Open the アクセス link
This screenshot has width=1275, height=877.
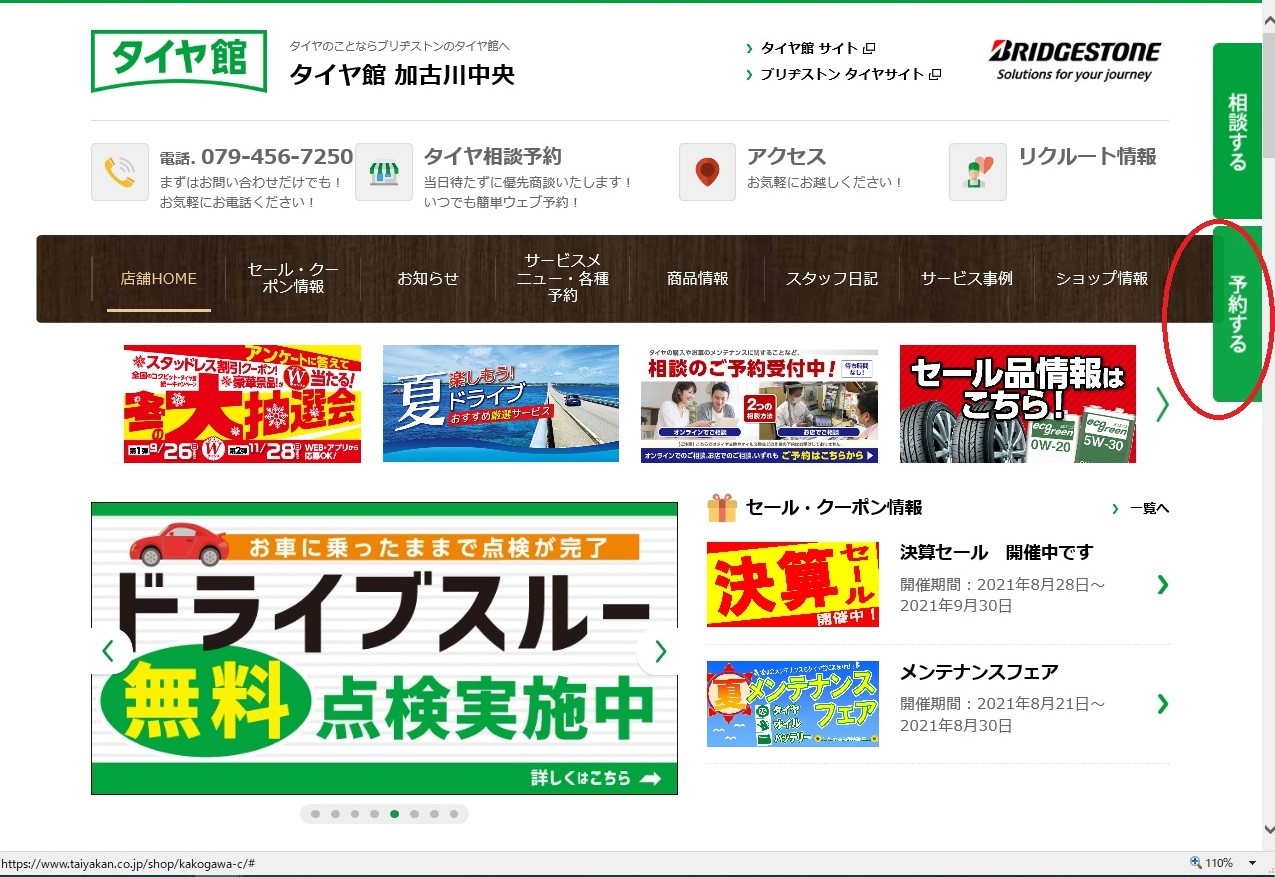tap(786, 156)
